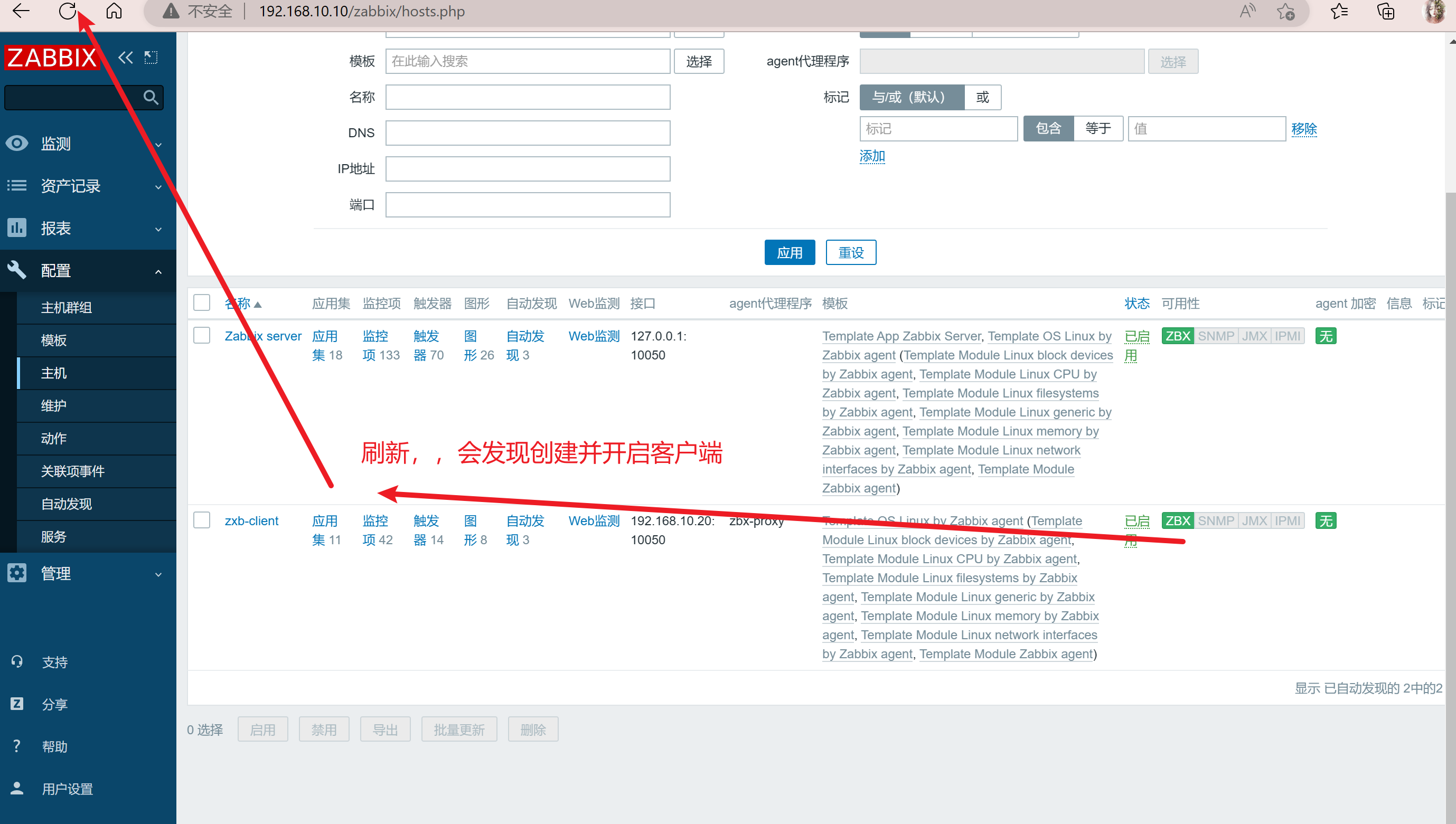Toggle 已启用 status for Zabbix server
Screen dimensions: 1456x824
tap(1136, 345)
